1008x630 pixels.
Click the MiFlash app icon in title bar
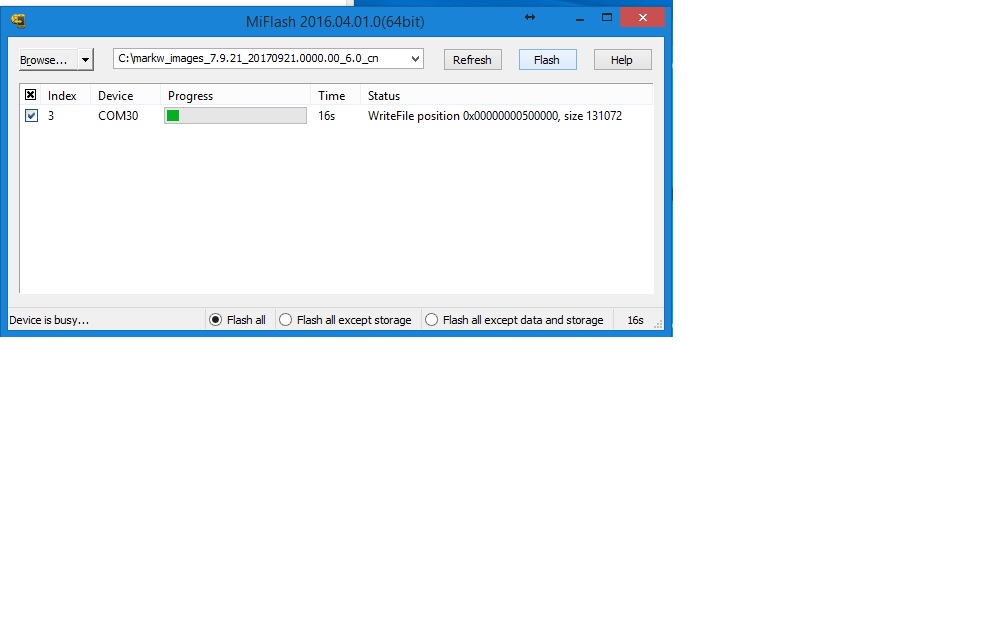click(x=19, y=21)
